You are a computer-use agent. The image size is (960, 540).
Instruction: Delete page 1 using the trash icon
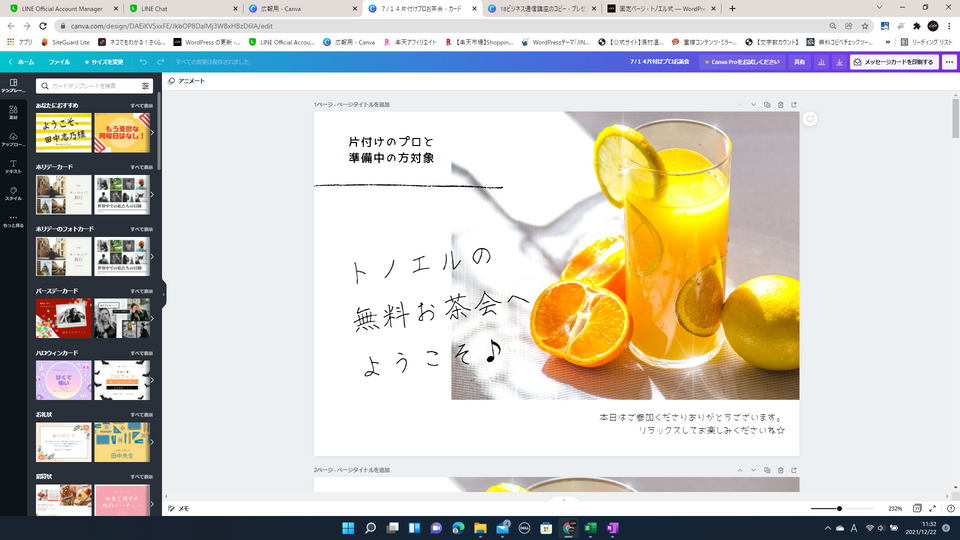[781, 104]
